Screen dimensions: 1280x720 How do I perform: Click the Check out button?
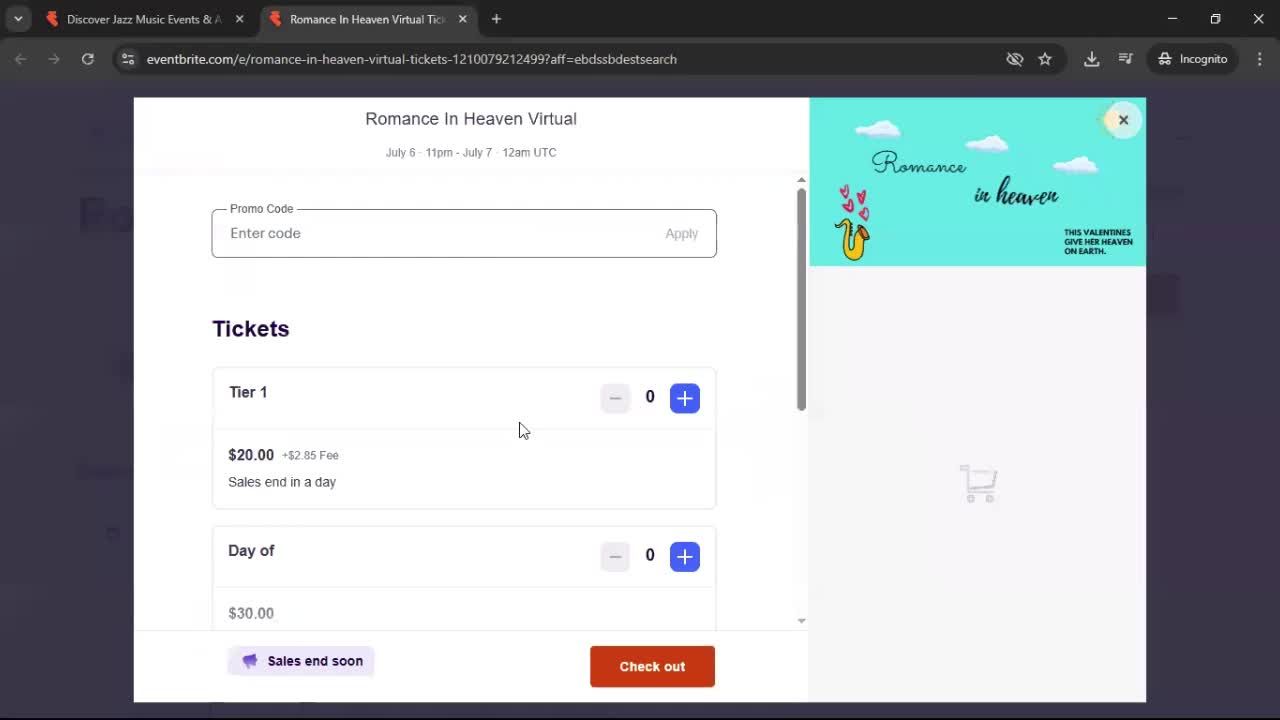(652, 666)
